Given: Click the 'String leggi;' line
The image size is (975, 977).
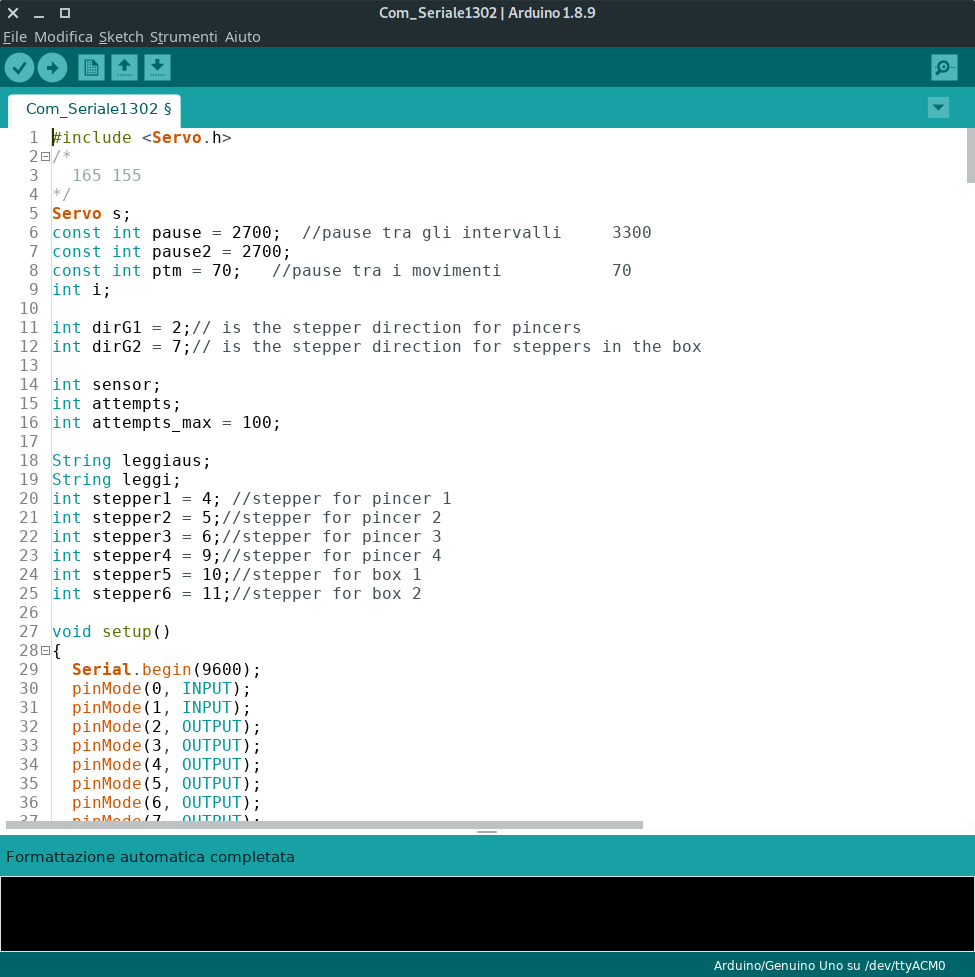Looking at the screenshot, I should tap(117, 480).
